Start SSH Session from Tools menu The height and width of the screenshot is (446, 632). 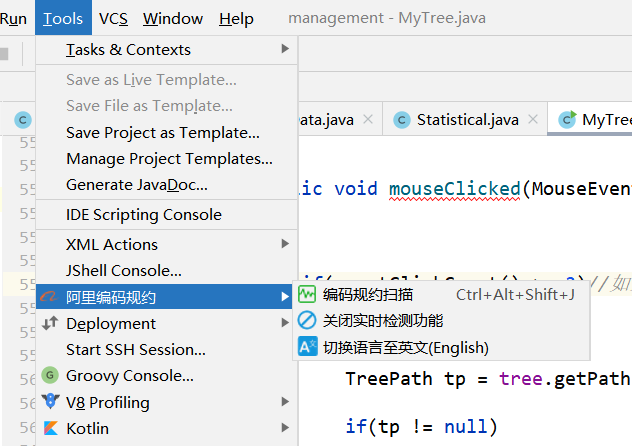[x=166, y=350]
